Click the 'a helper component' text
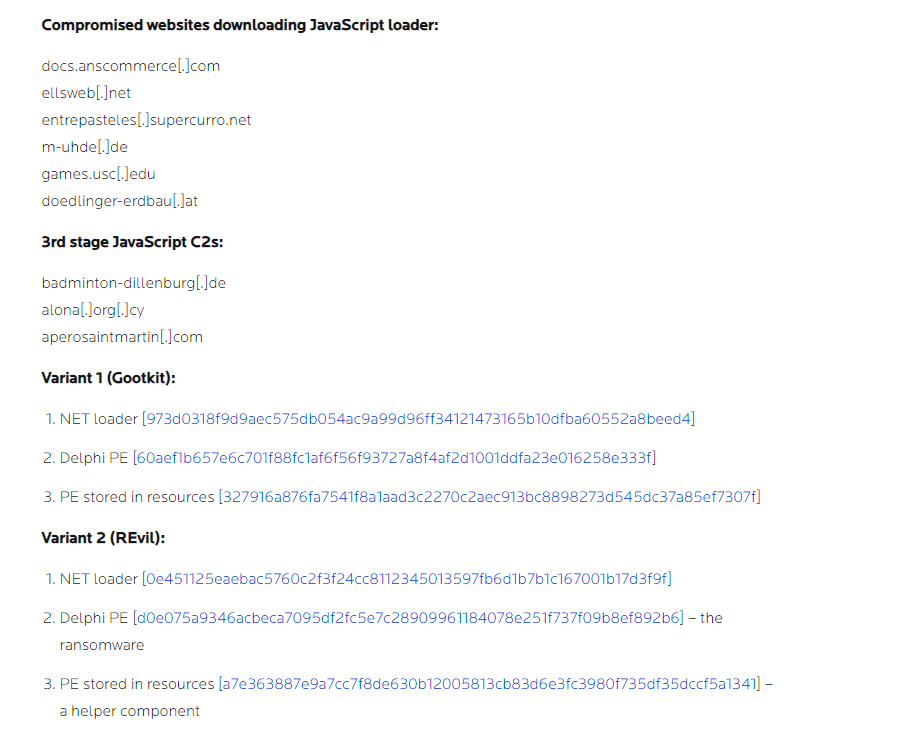The height and width of the screenshot is (738, 905). point(130,711)
